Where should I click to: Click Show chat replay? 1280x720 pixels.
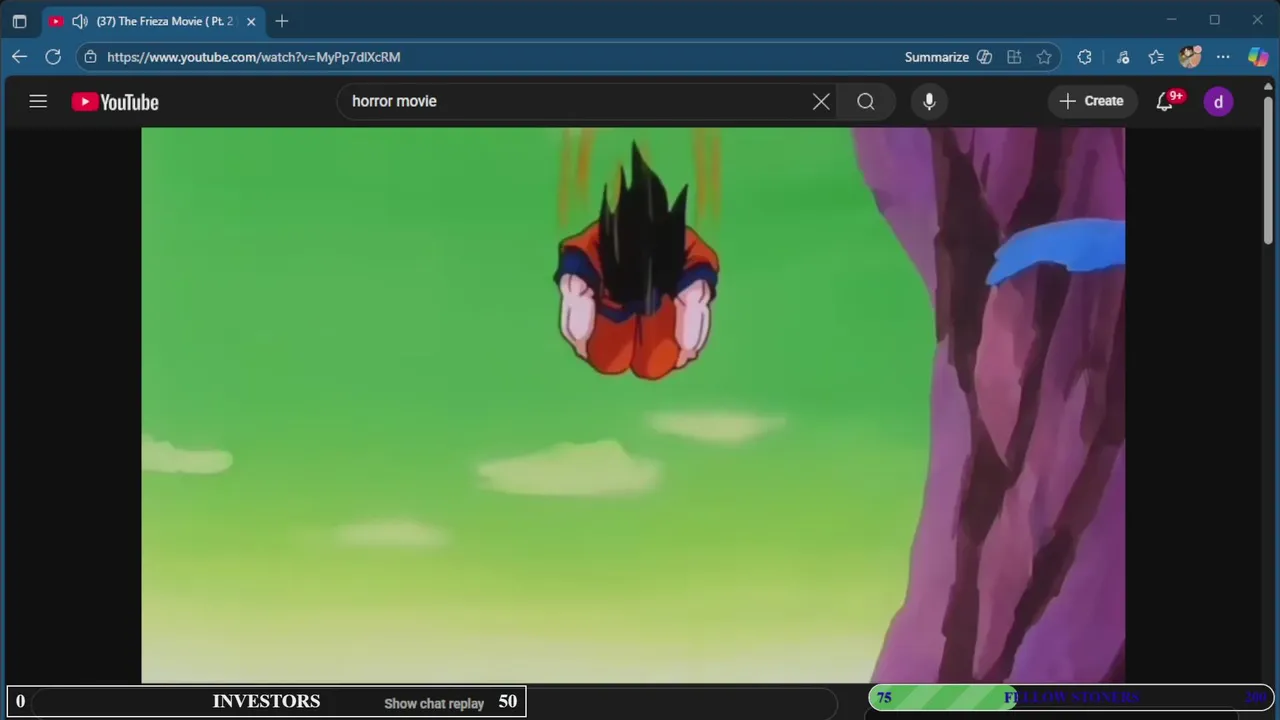click(434, 703)
